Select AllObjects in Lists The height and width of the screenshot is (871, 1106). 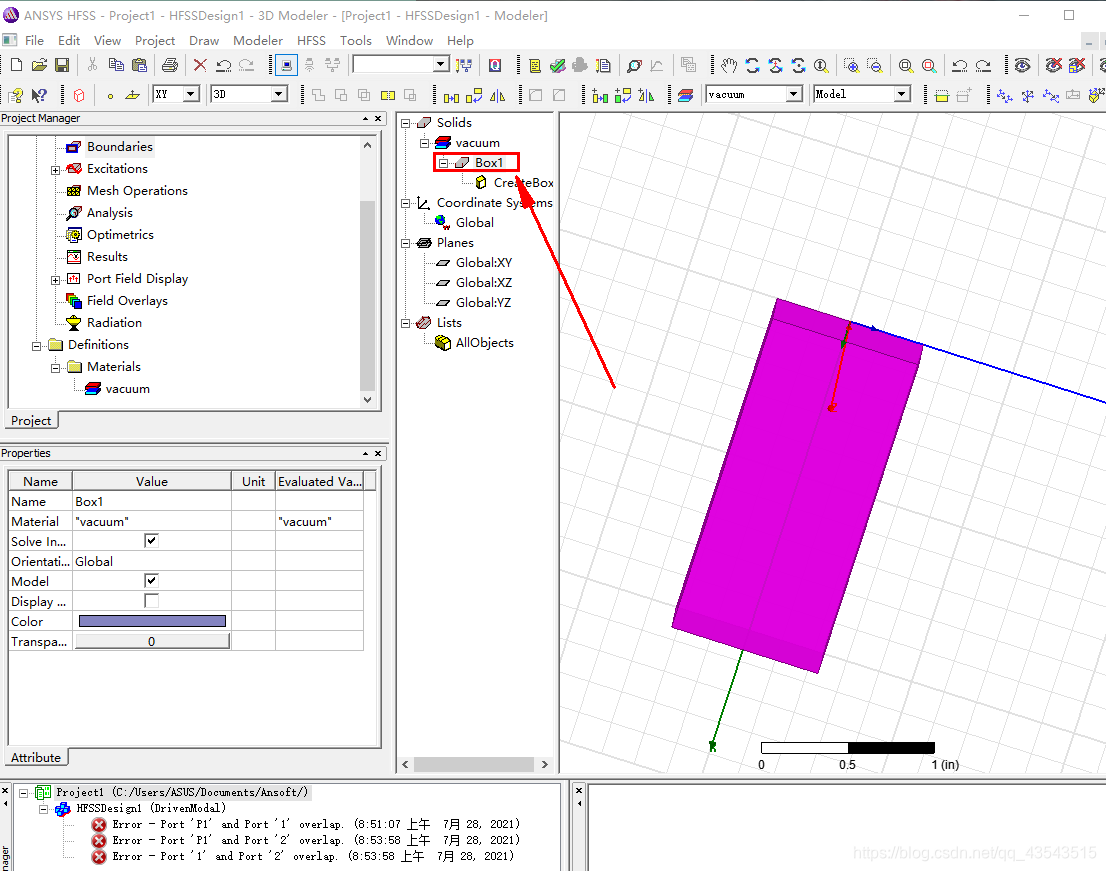(485, 343)
